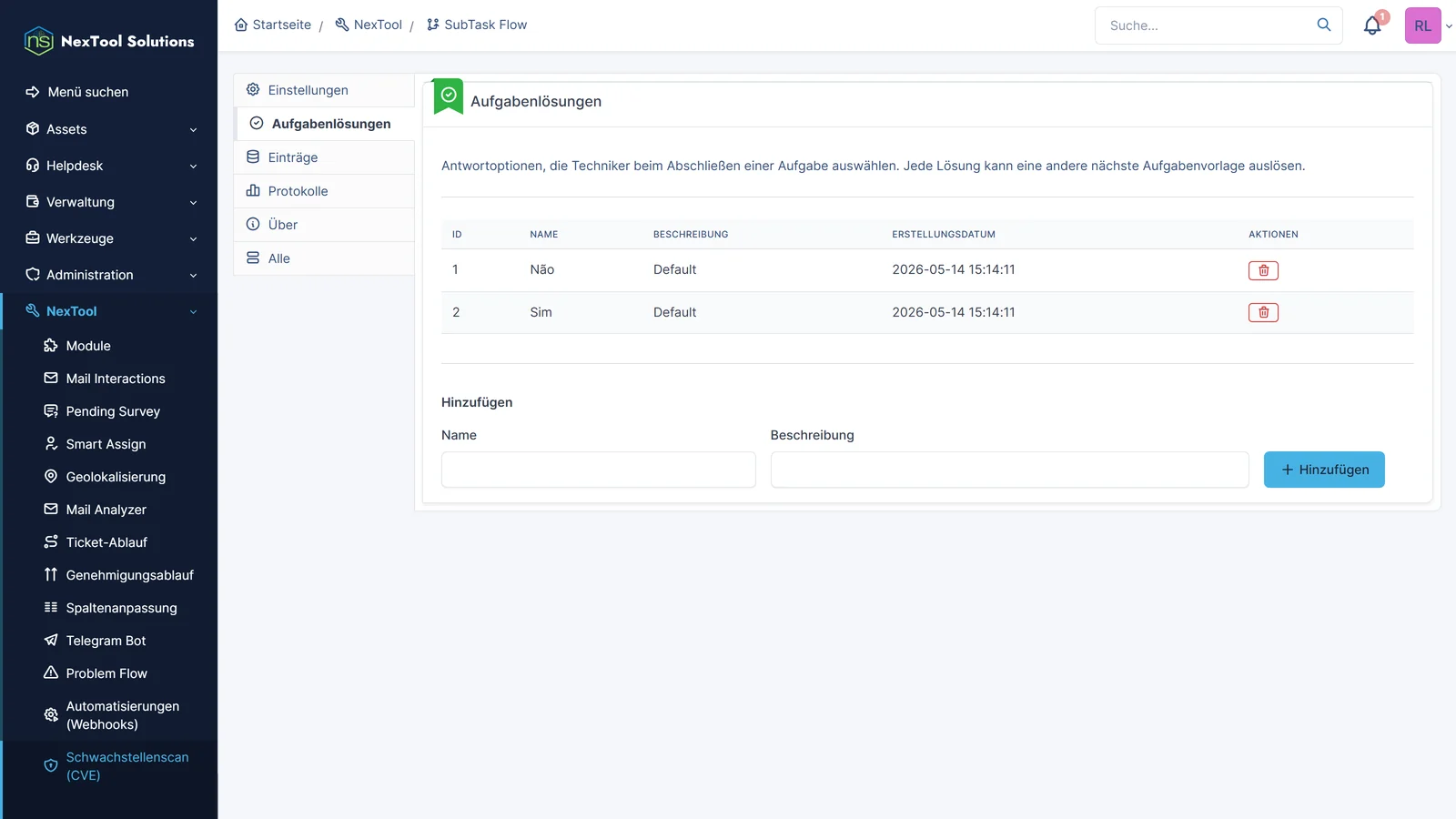Open Genehmigungsablauf
1456x819 pixels.
pos(129,575)
